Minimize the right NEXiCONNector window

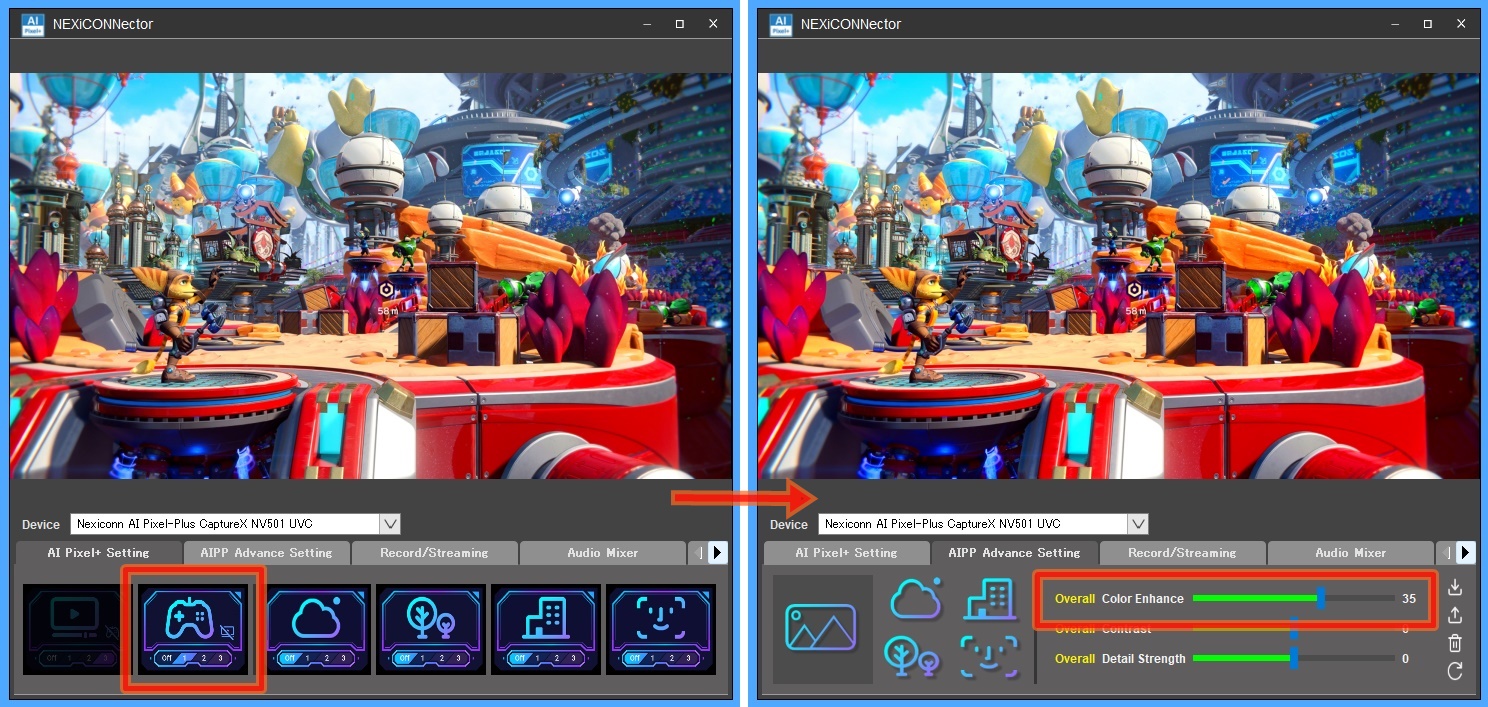(1394, 24)
